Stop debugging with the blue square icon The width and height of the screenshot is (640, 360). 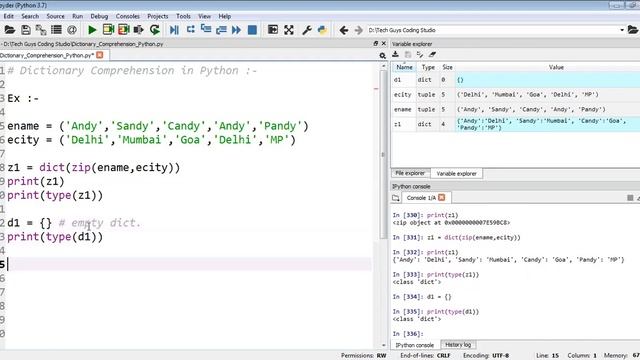[x=252, y=30]
